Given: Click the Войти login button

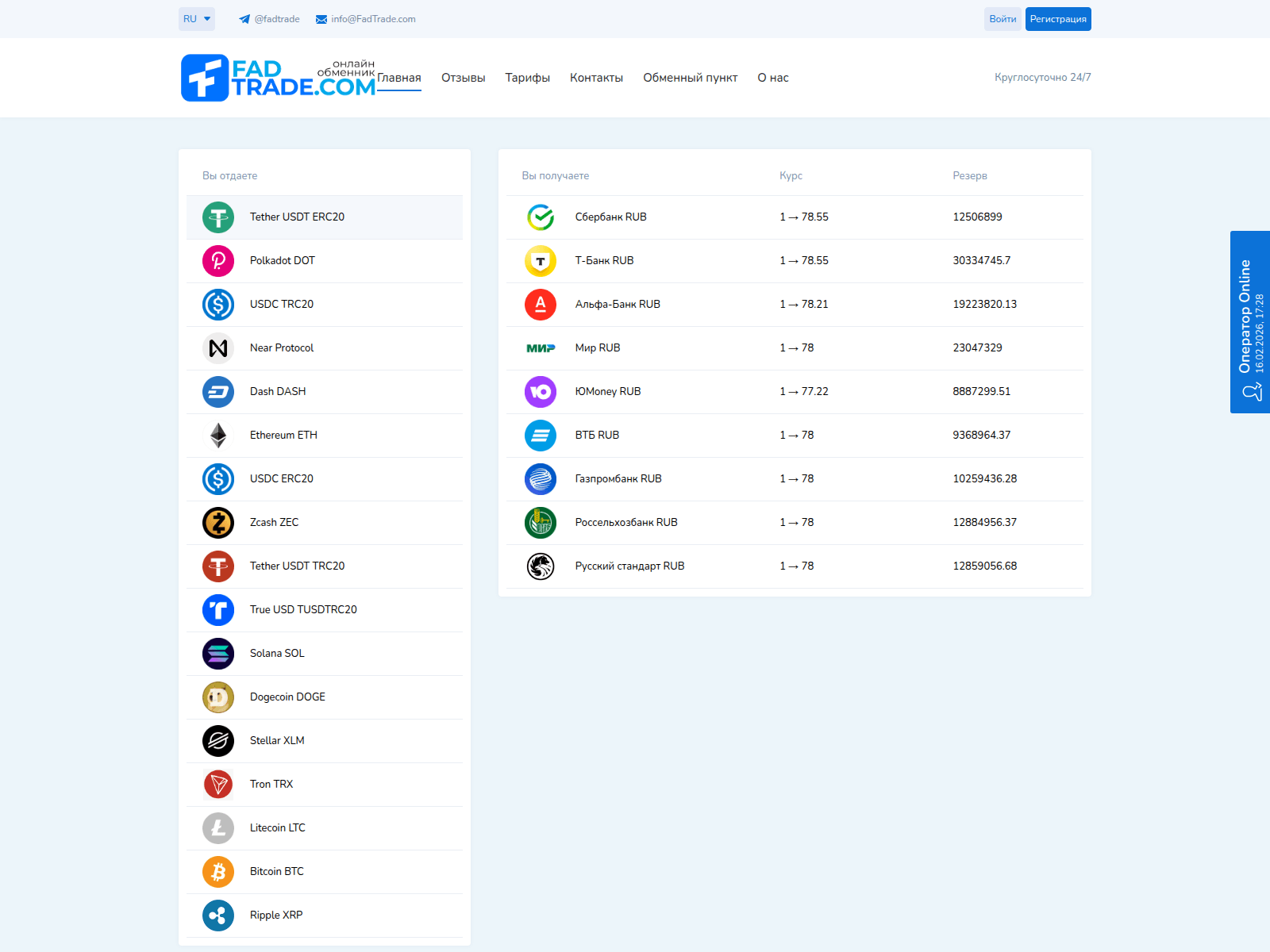Looking at the screenshot, I should (x=1003, y=19).
